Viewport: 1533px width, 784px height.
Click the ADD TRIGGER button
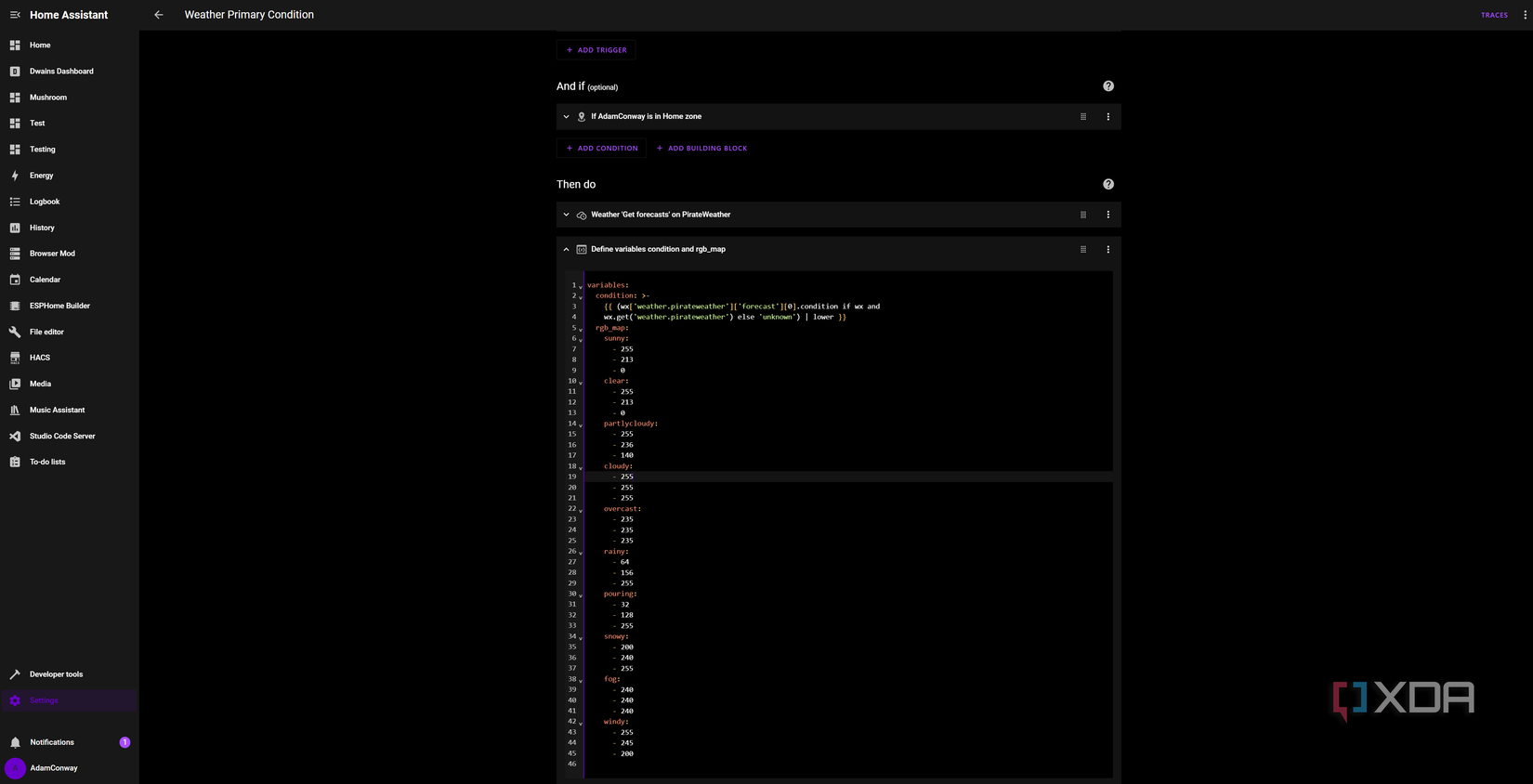pyautogui.click(x=596, y=50)
